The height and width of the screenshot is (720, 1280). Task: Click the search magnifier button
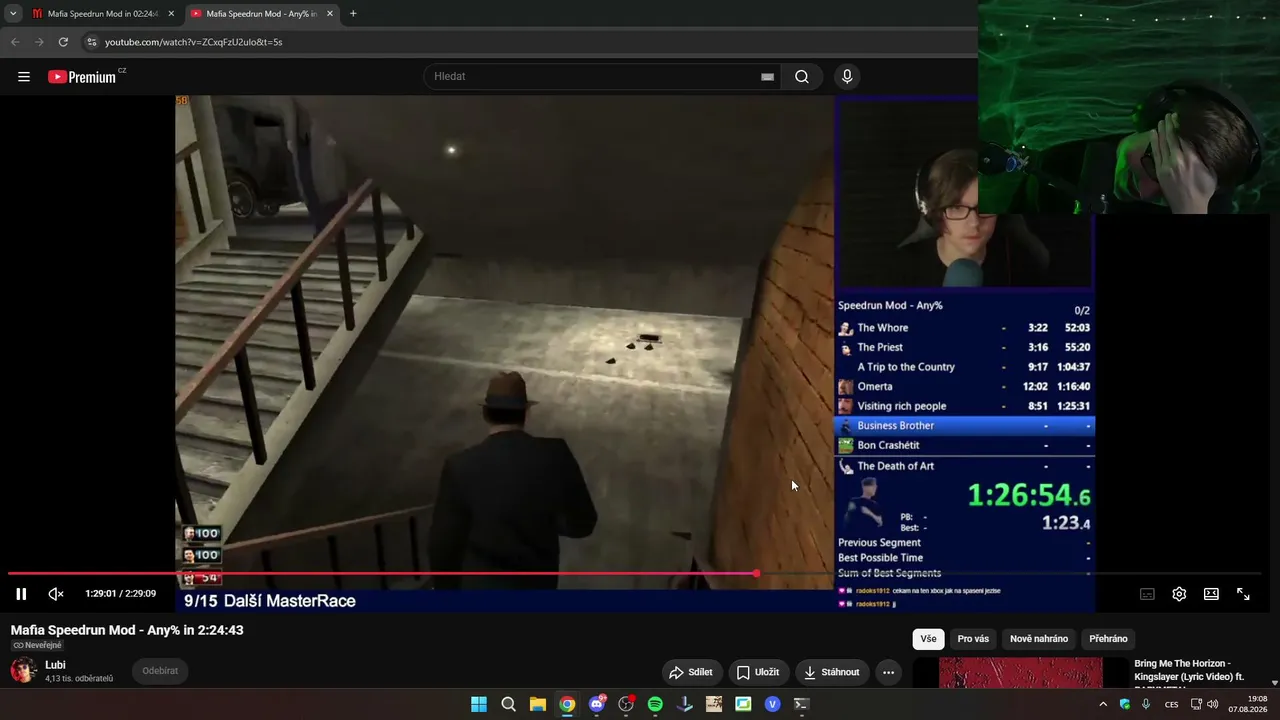point(802,77)
